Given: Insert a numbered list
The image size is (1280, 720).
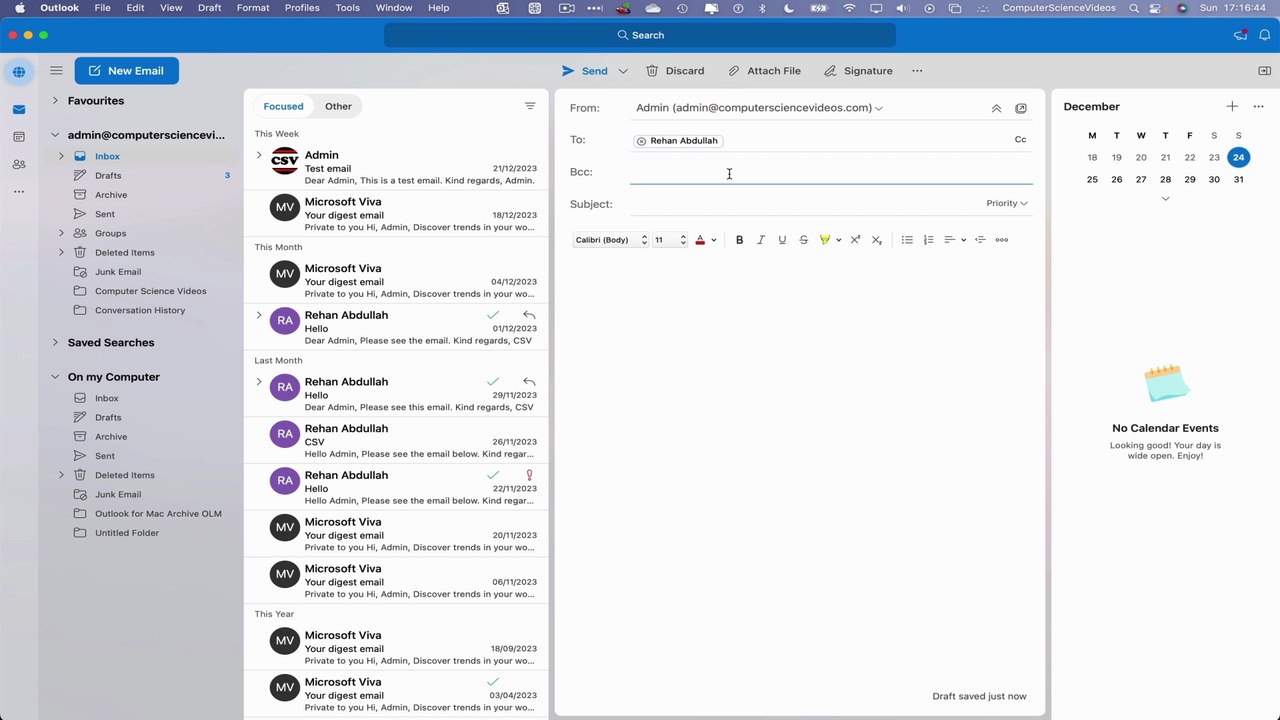Looking at the screenshot, I should 928,240.
